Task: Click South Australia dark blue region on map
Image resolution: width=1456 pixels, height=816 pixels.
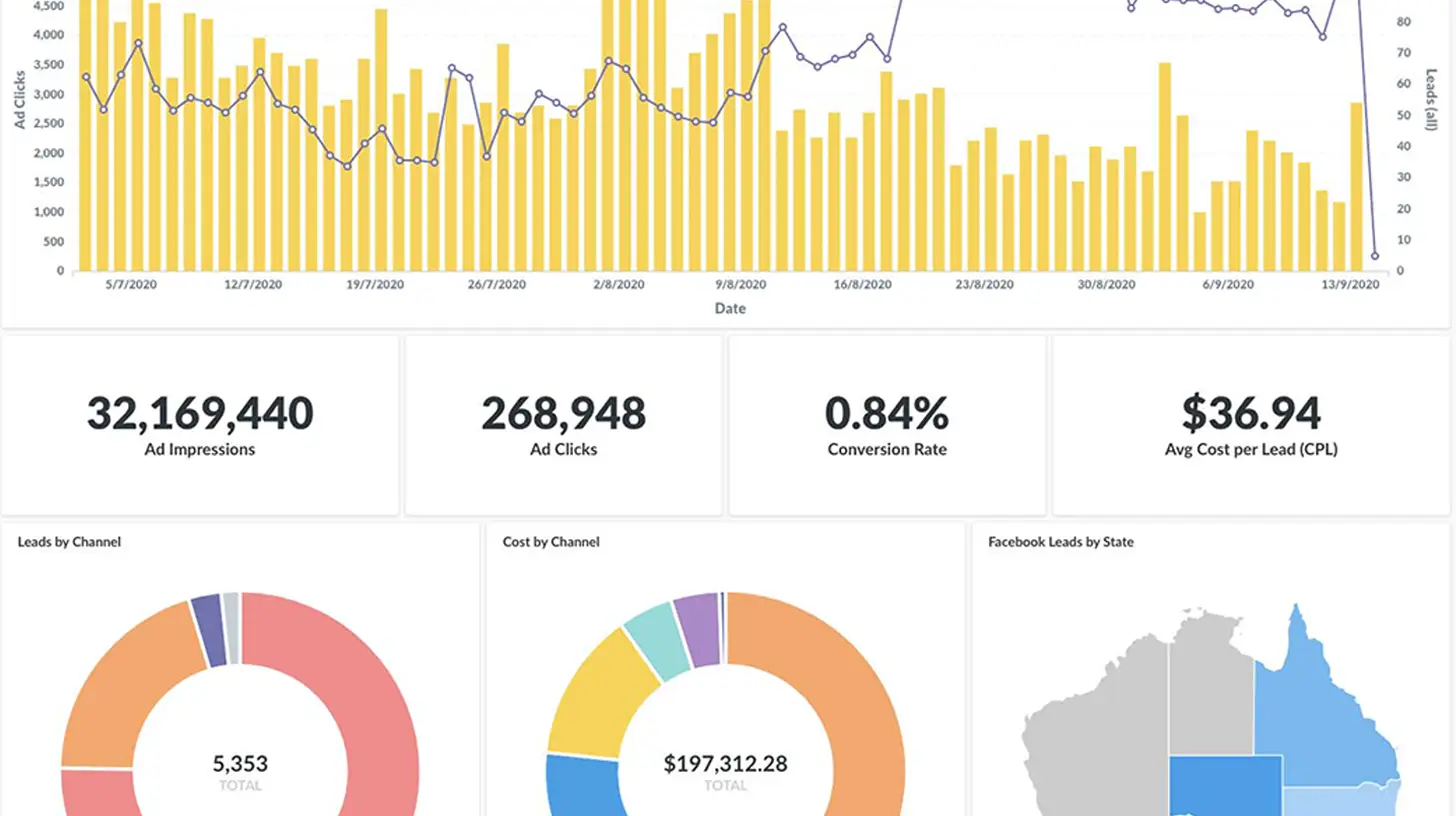Action: click(1225, 787)
